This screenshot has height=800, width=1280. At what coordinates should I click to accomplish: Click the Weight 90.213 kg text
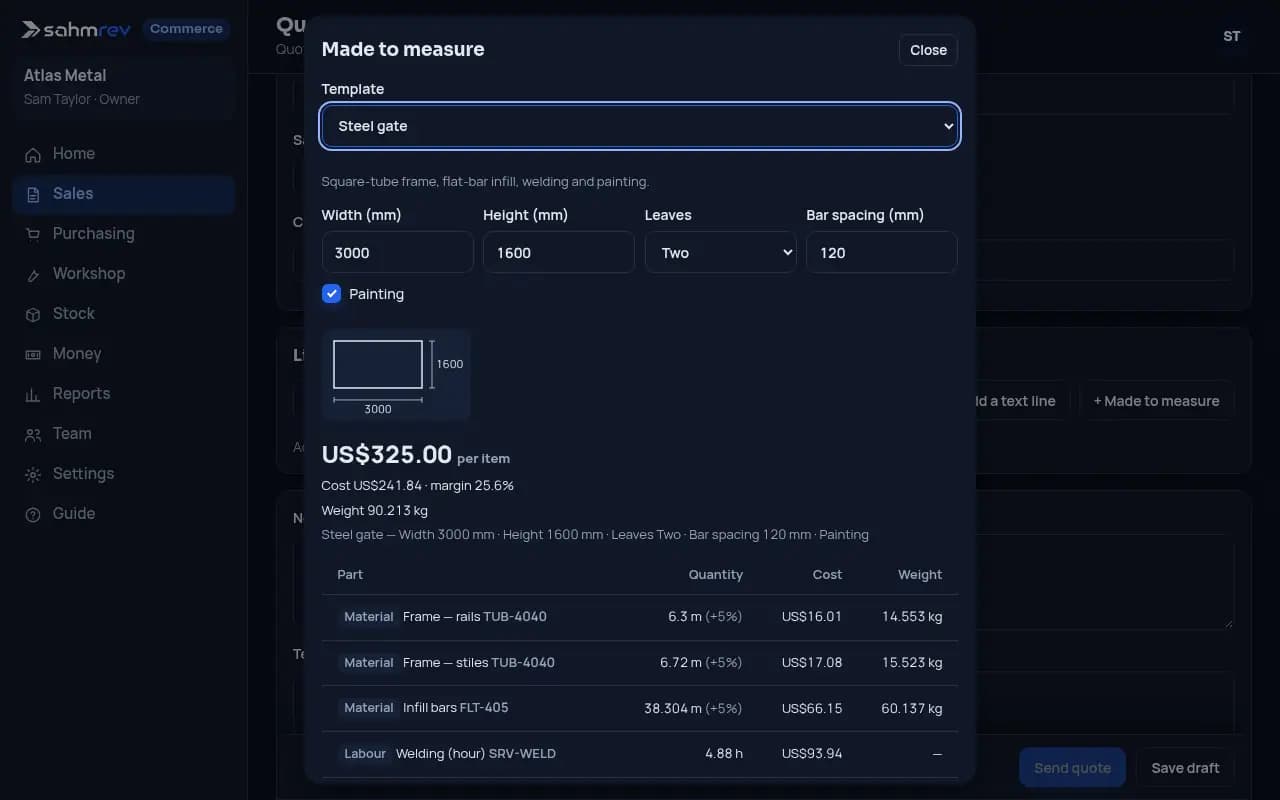375,511
